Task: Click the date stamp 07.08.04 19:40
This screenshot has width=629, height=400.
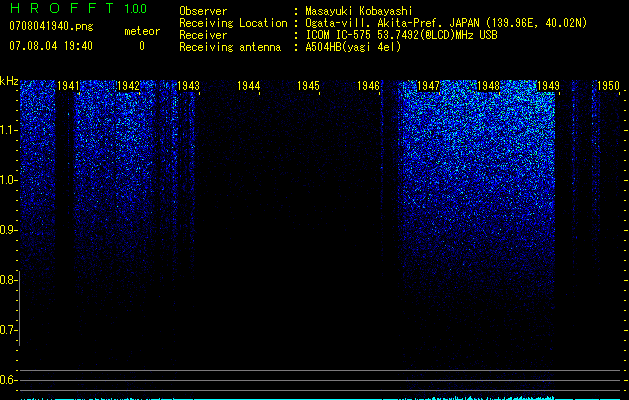Action: pyautogui.click(x=51, y=46)
